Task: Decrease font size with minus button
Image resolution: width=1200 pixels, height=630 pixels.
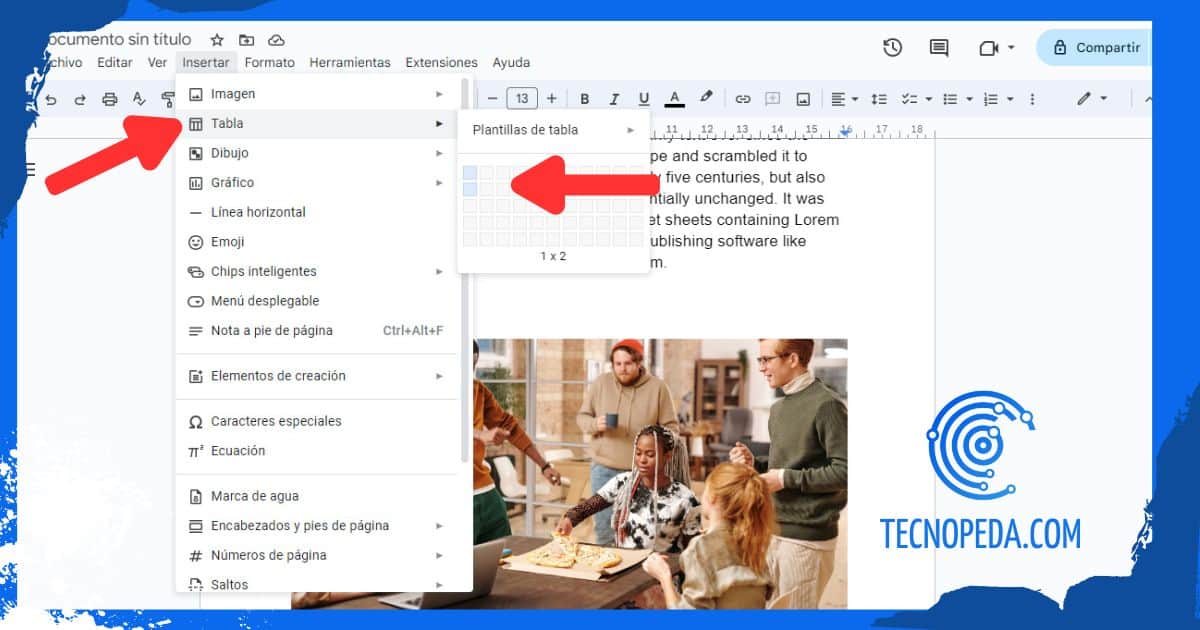Action: (x=492, y=99)
